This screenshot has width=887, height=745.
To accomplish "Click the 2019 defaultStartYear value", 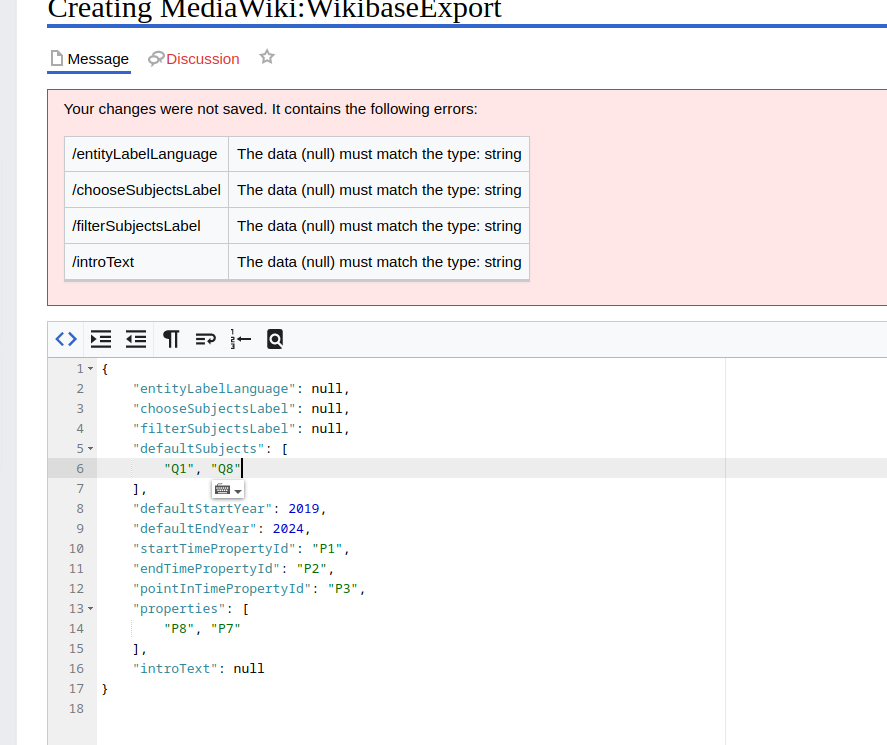I will coord(304,509).
